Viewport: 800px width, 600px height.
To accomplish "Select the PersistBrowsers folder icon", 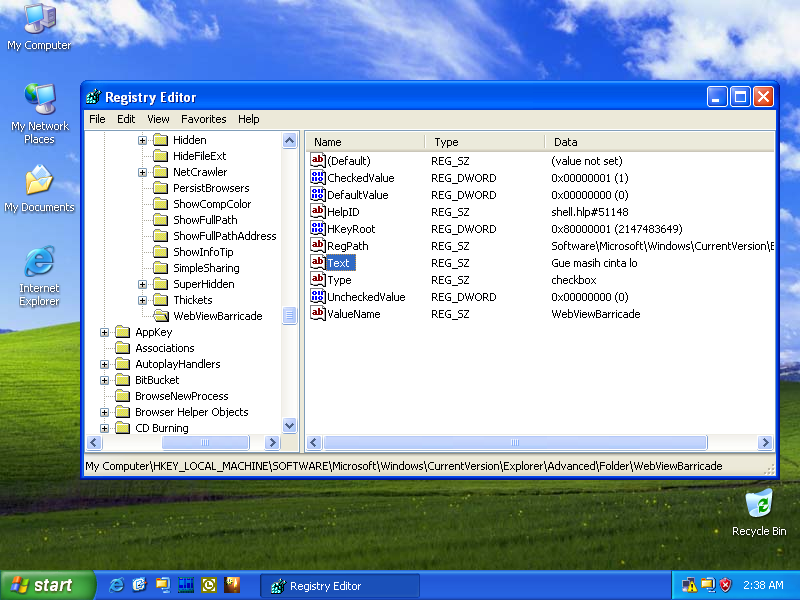I will tap(160, 188).
